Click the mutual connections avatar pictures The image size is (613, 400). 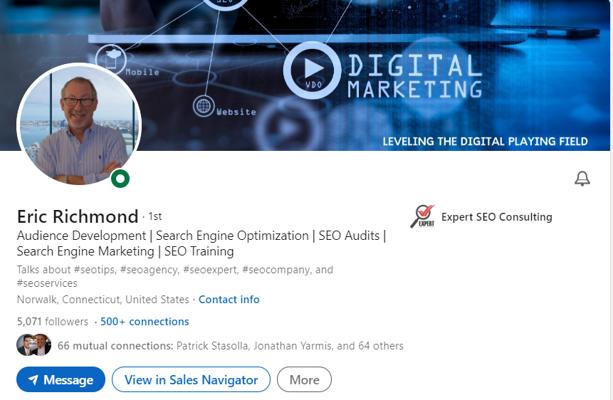tap(34, 346)
